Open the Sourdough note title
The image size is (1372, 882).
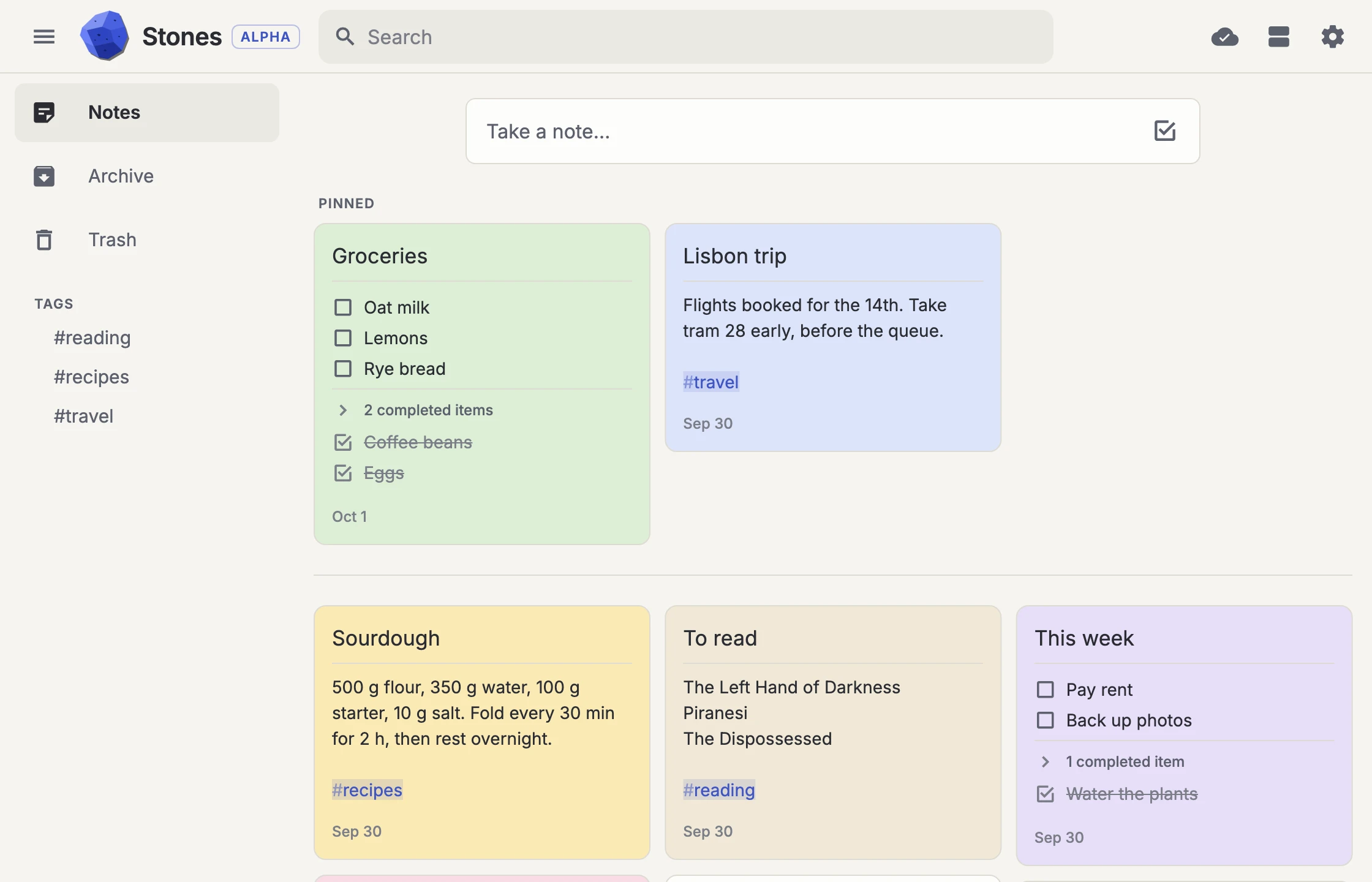(386, 638)
